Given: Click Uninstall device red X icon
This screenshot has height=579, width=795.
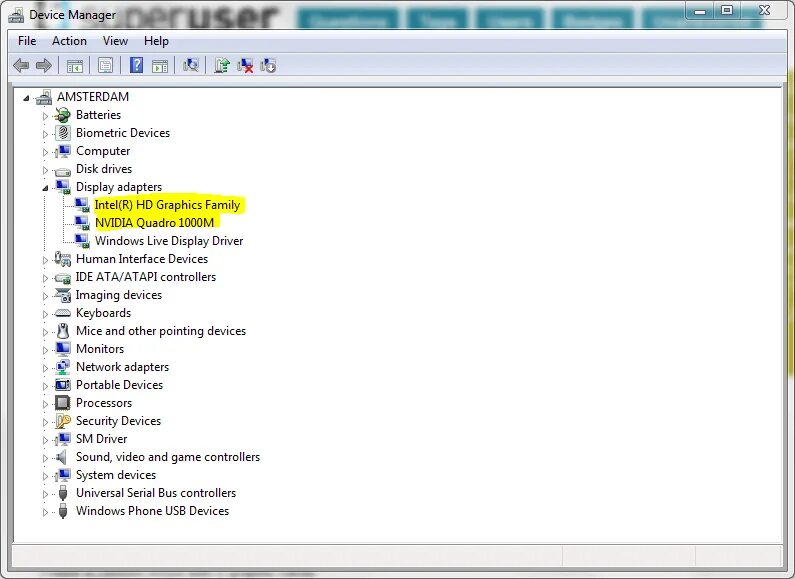Looking at the screenshot, I should [245, 65].
